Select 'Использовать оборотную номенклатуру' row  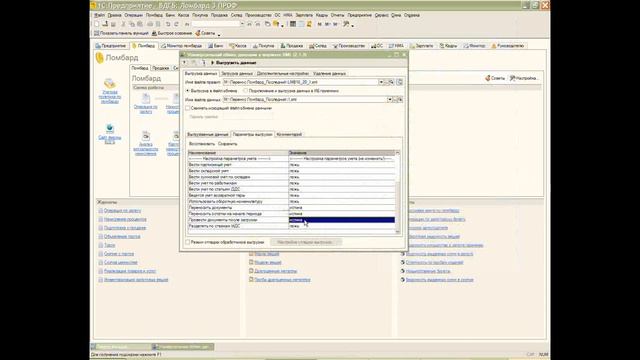(291, 202)
